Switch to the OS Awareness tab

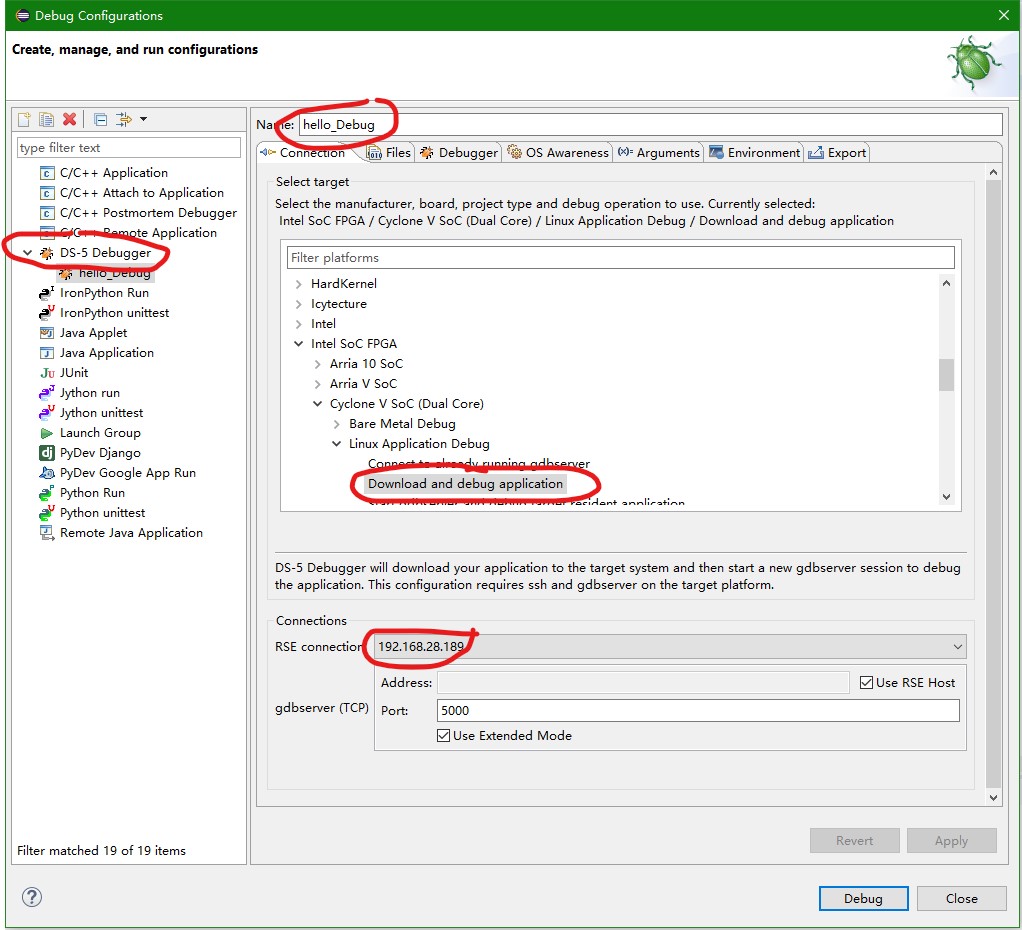tap(558, 153)
